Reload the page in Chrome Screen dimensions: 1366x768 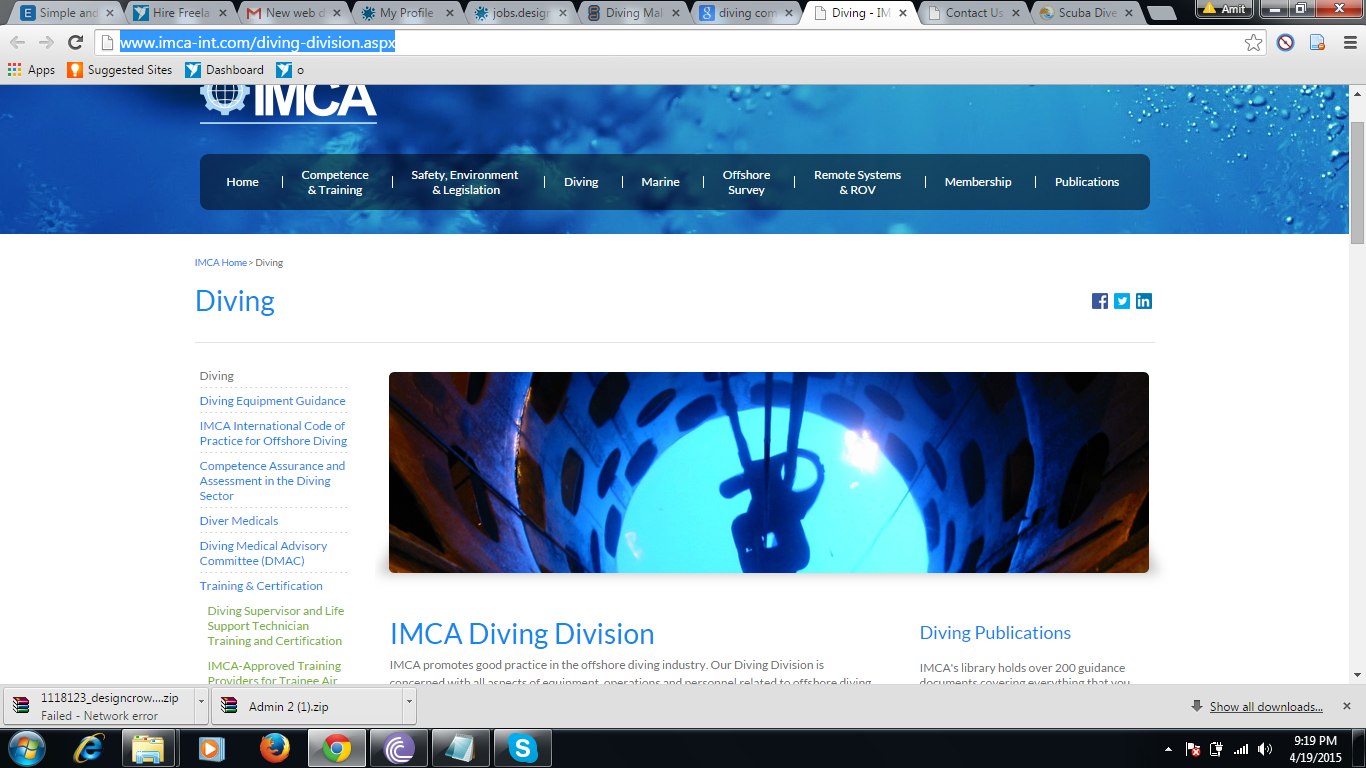pyautogui.click(x=75, y=42)
